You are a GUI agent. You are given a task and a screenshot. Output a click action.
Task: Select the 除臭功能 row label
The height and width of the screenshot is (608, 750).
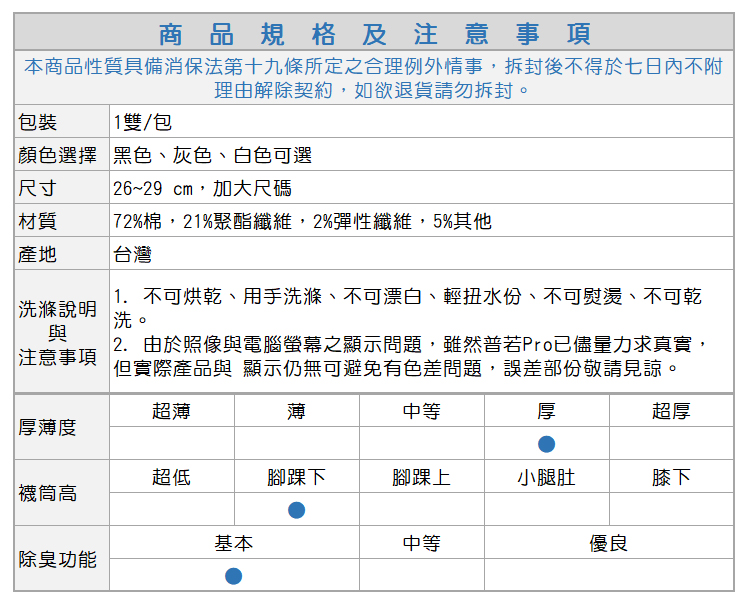pos(58,559)
